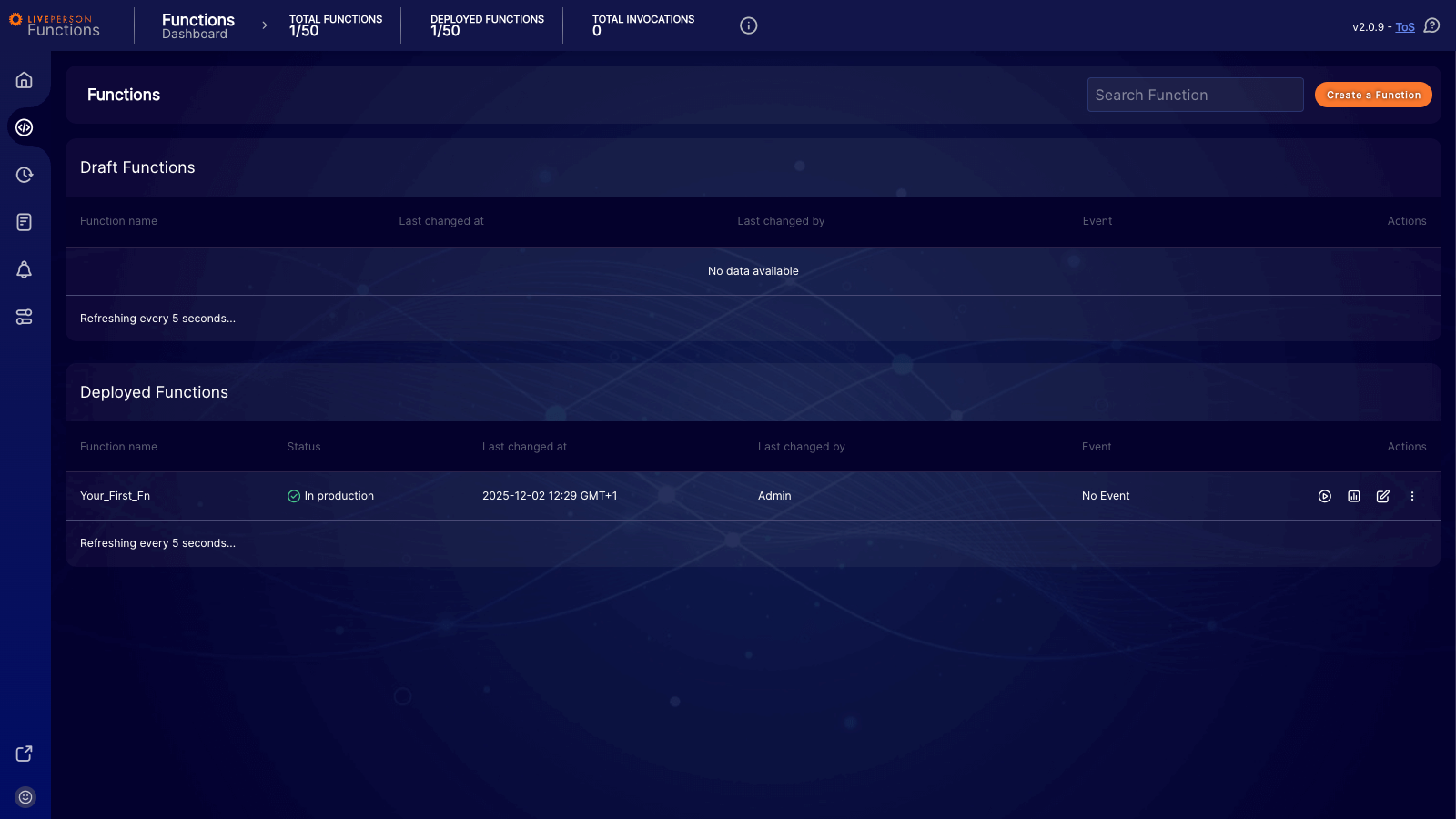Select the Deployed Functions section header
This screenshot has width=1456, height=819.
pyautogui.click(x=154, y=392)
